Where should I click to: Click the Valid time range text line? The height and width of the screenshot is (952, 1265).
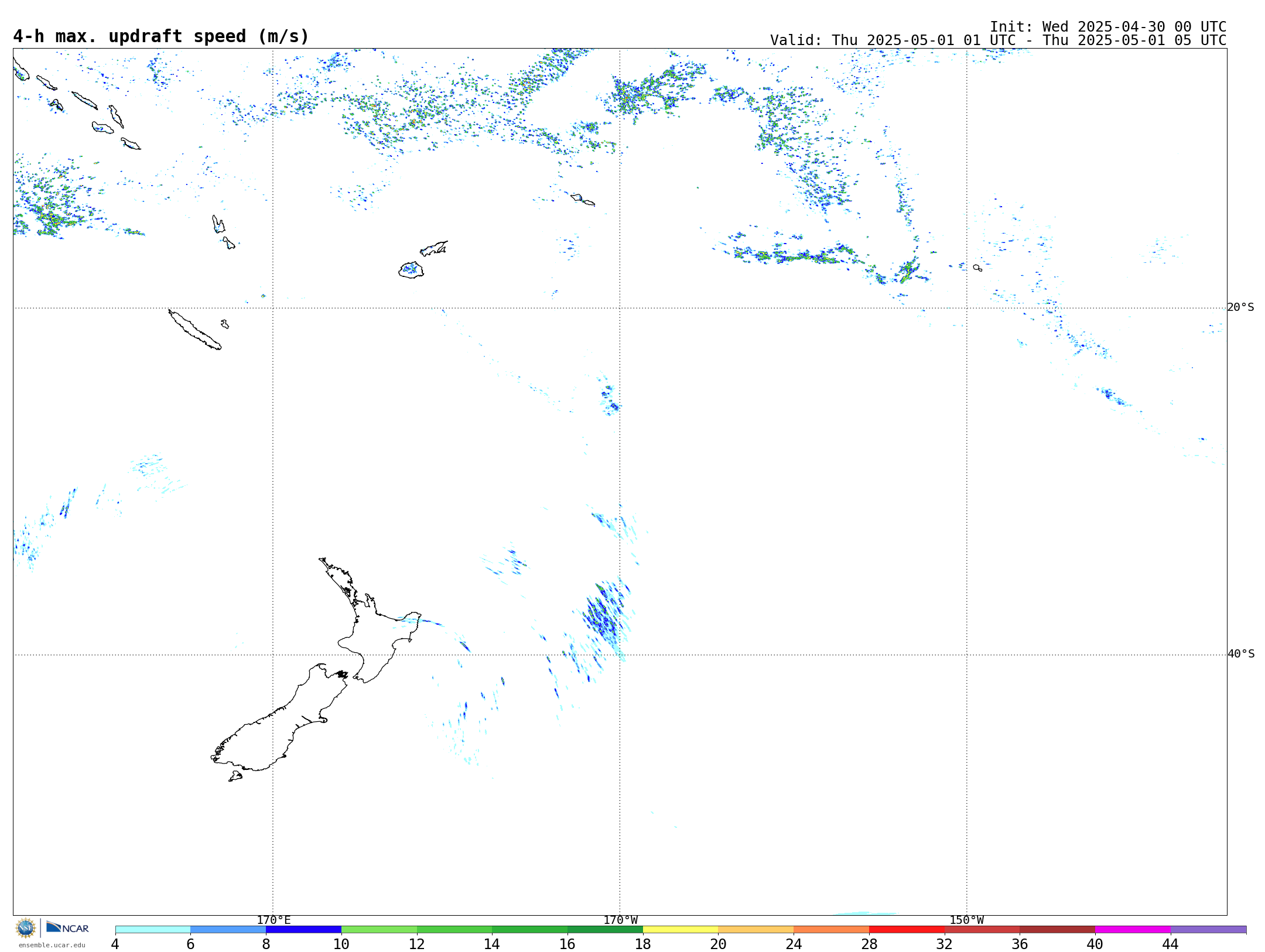coord(998,40)
